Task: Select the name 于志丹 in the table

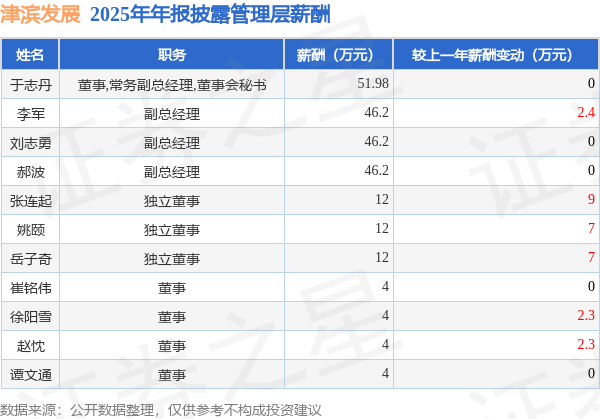Action: pyautogui.click(x=31, y=85)
